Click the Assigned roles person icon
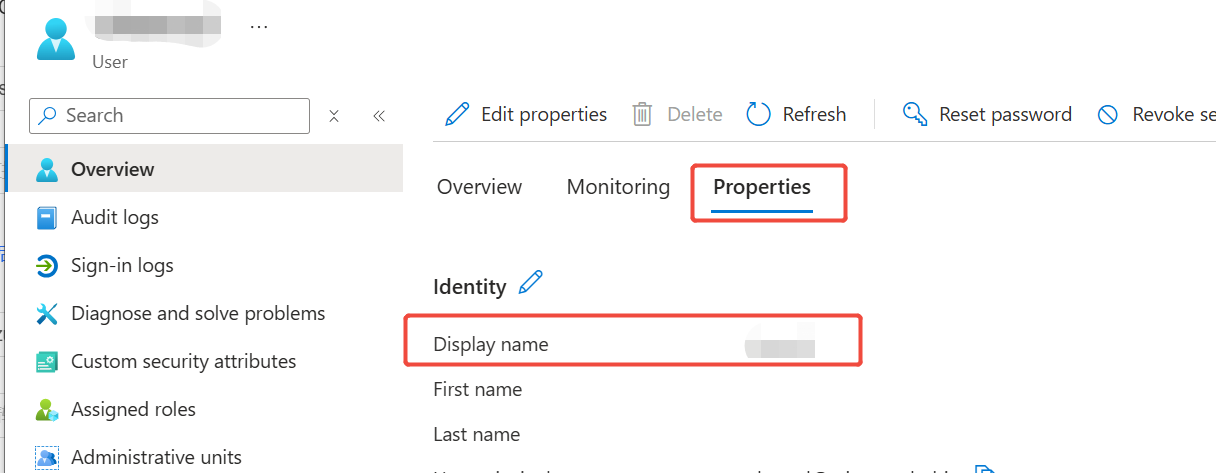1216x473 pixels. [x=47, y=410]
